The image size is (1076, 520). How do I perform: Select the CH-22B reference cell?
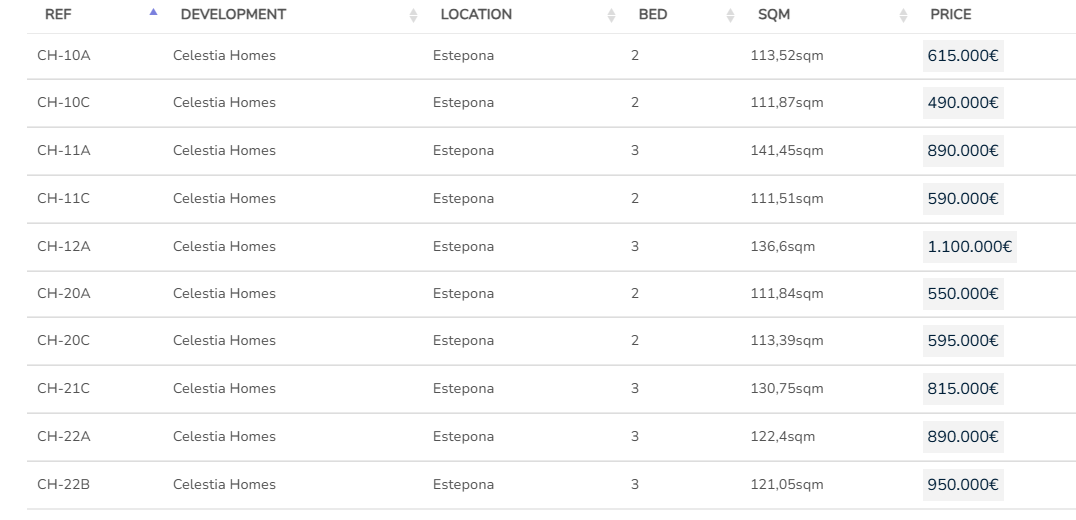coord(63,485)
